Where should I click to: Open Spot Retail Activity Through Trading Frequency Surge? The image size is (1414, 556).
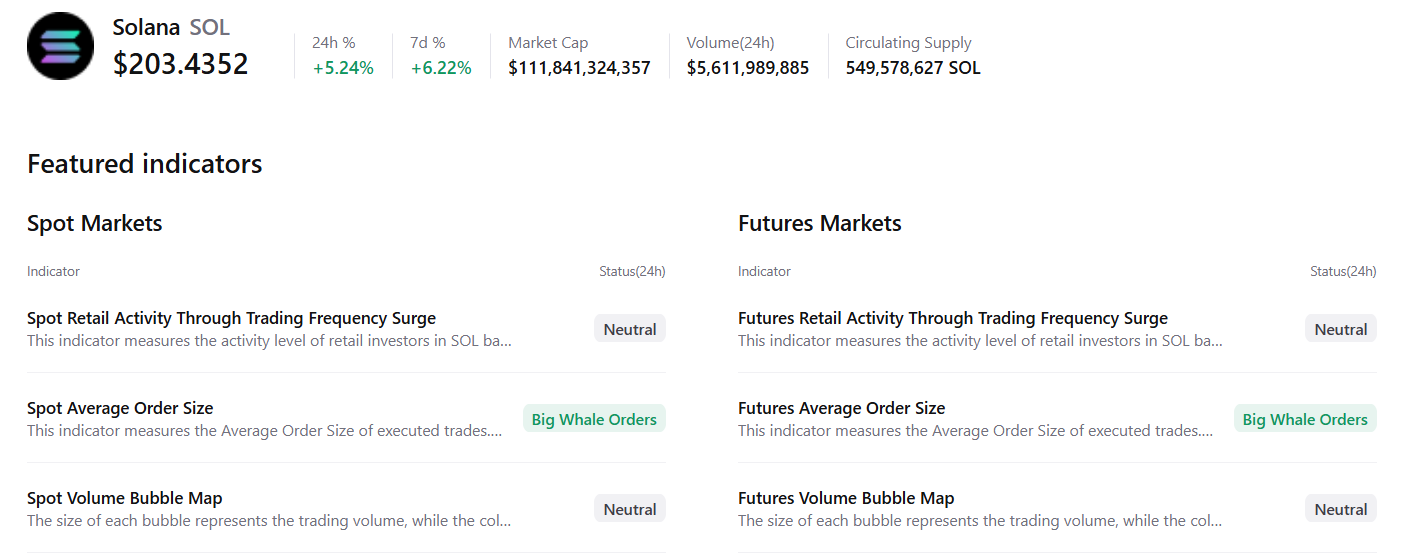click(x=231, y=319)
